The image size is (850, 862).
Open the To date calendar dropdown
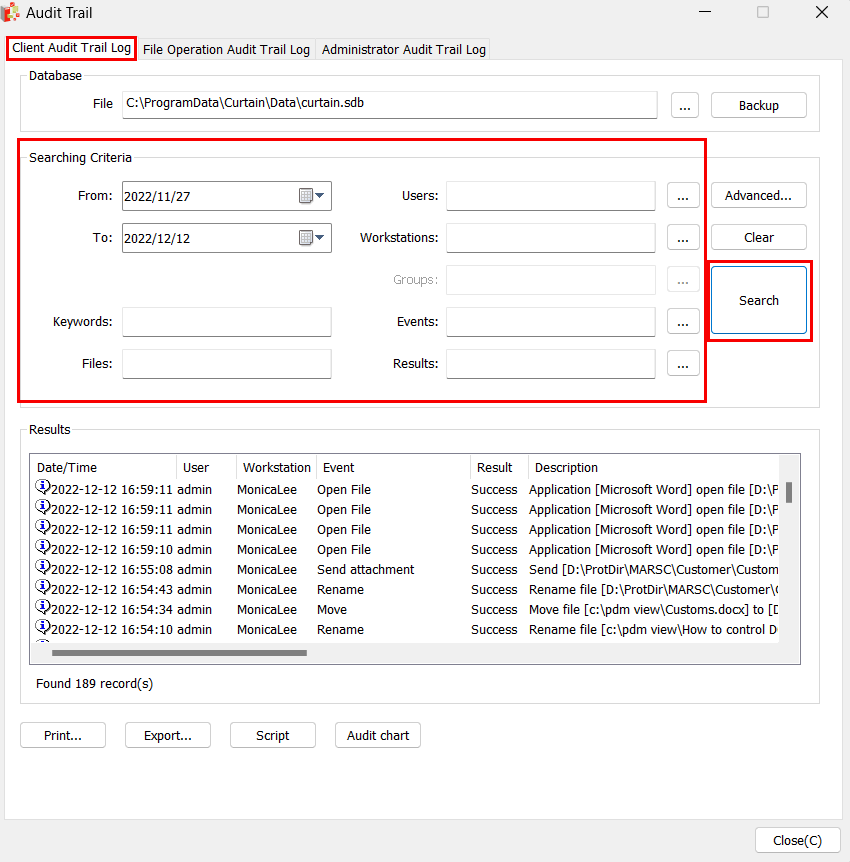[x=312, y=238]
